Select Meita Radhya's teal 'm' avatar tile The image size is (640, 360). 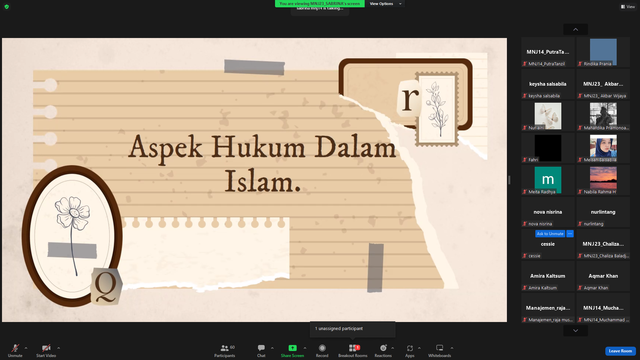pyautogui.click(x=548, y=180)
